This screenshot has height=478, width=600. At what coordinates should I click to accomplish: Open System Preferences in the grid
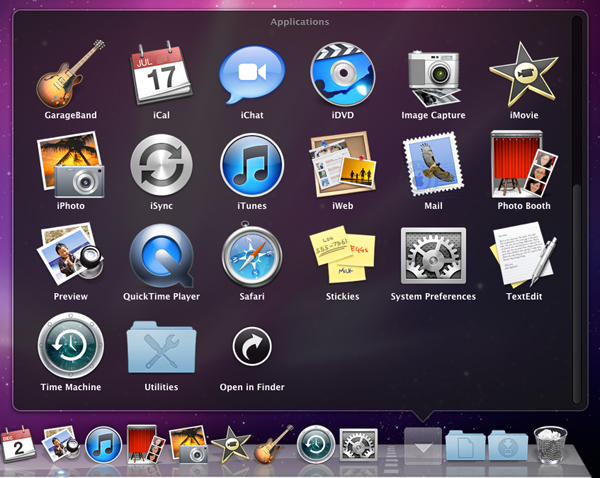point(433,256)
